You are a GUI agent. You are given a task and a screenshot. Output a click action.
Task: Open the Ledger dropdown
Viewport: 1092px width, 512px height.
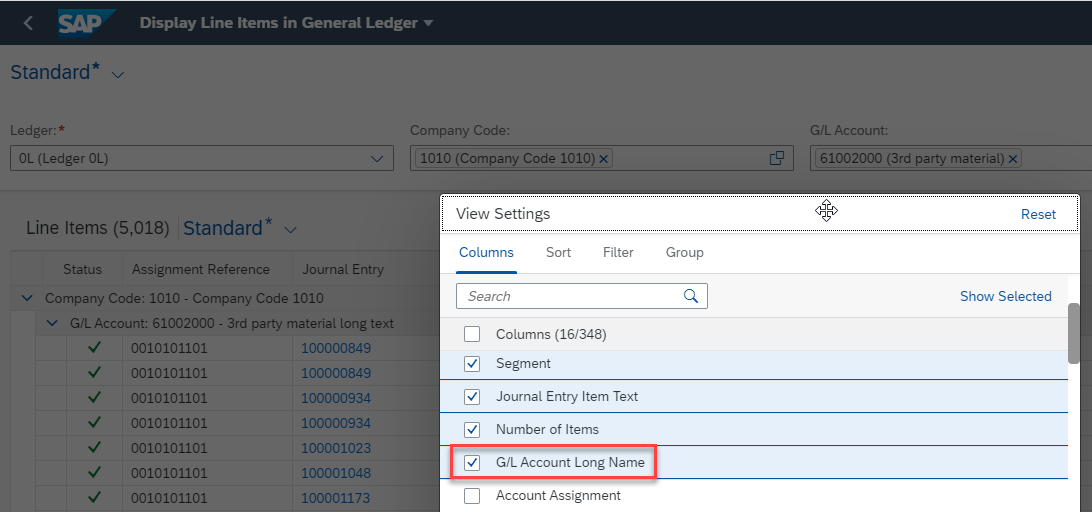377,159
